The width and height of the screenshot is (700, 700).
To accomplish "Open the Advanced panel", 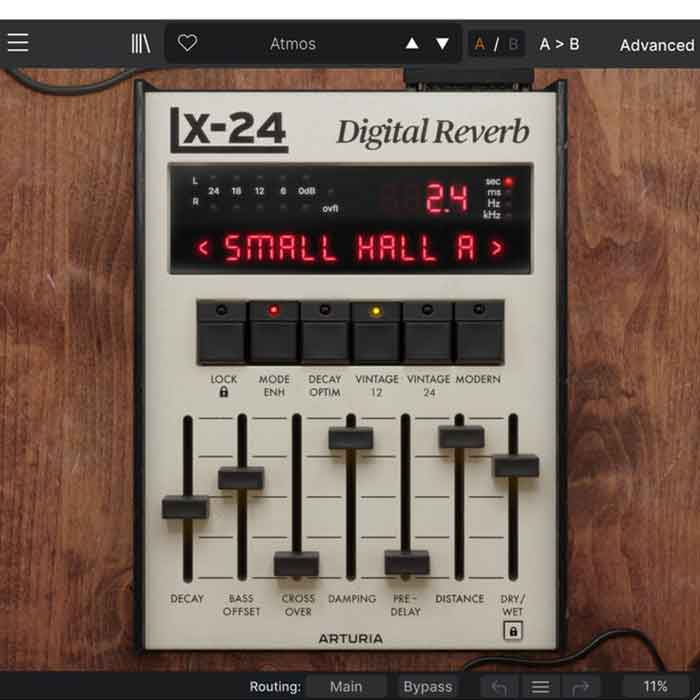I will click(x=657, y=45).
